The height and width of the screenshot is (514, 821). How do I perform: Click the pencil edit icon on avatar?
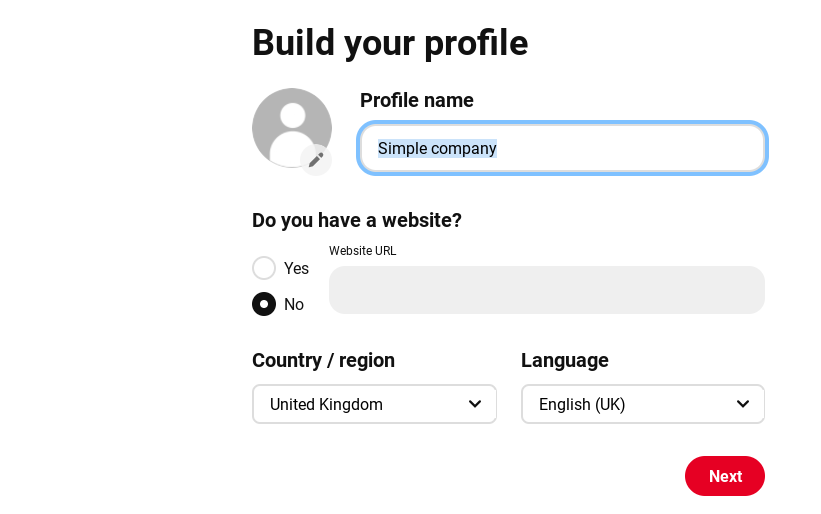[316, 160]
